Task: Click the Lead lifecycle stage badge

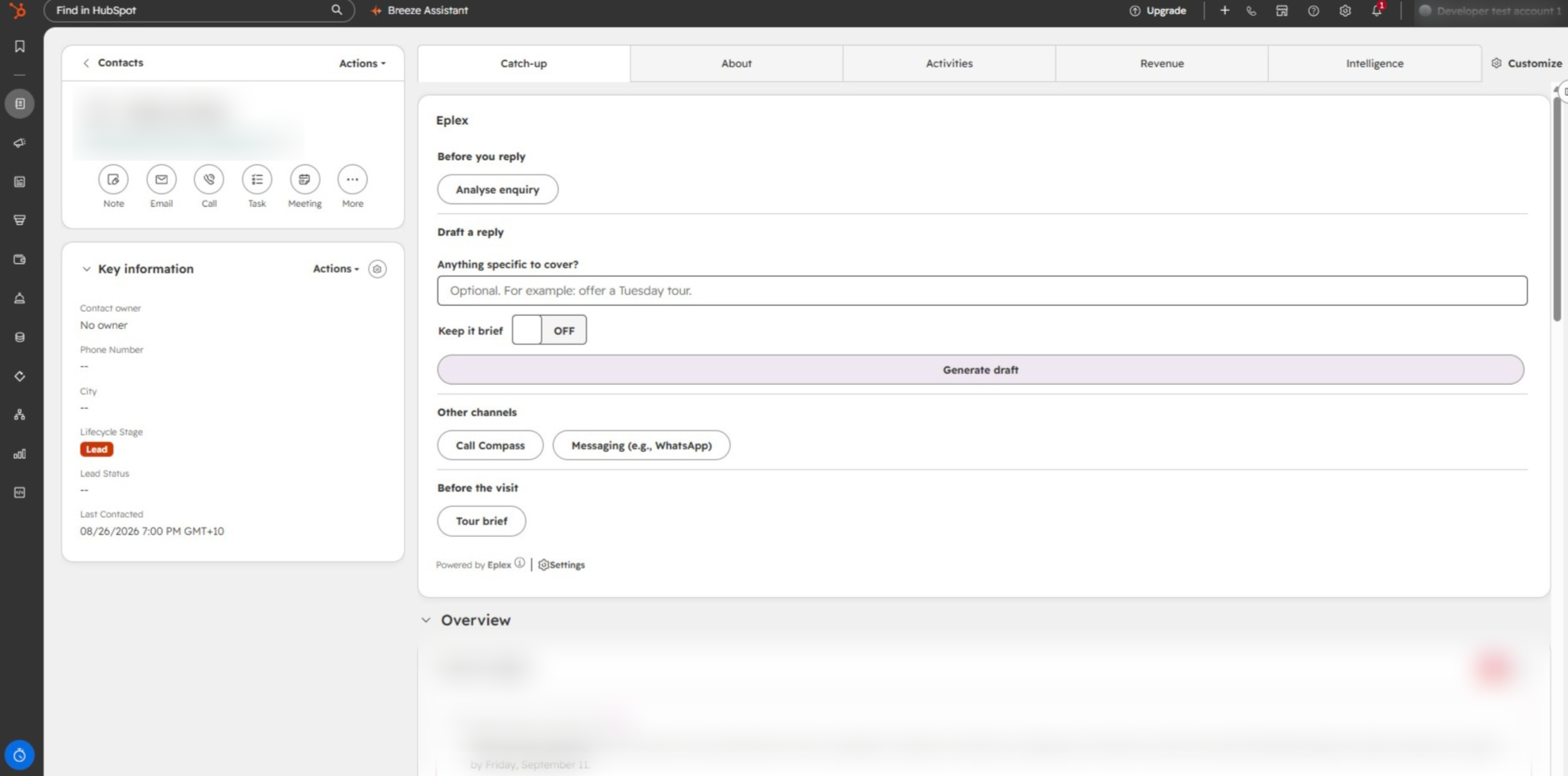Action: point(96,449)
